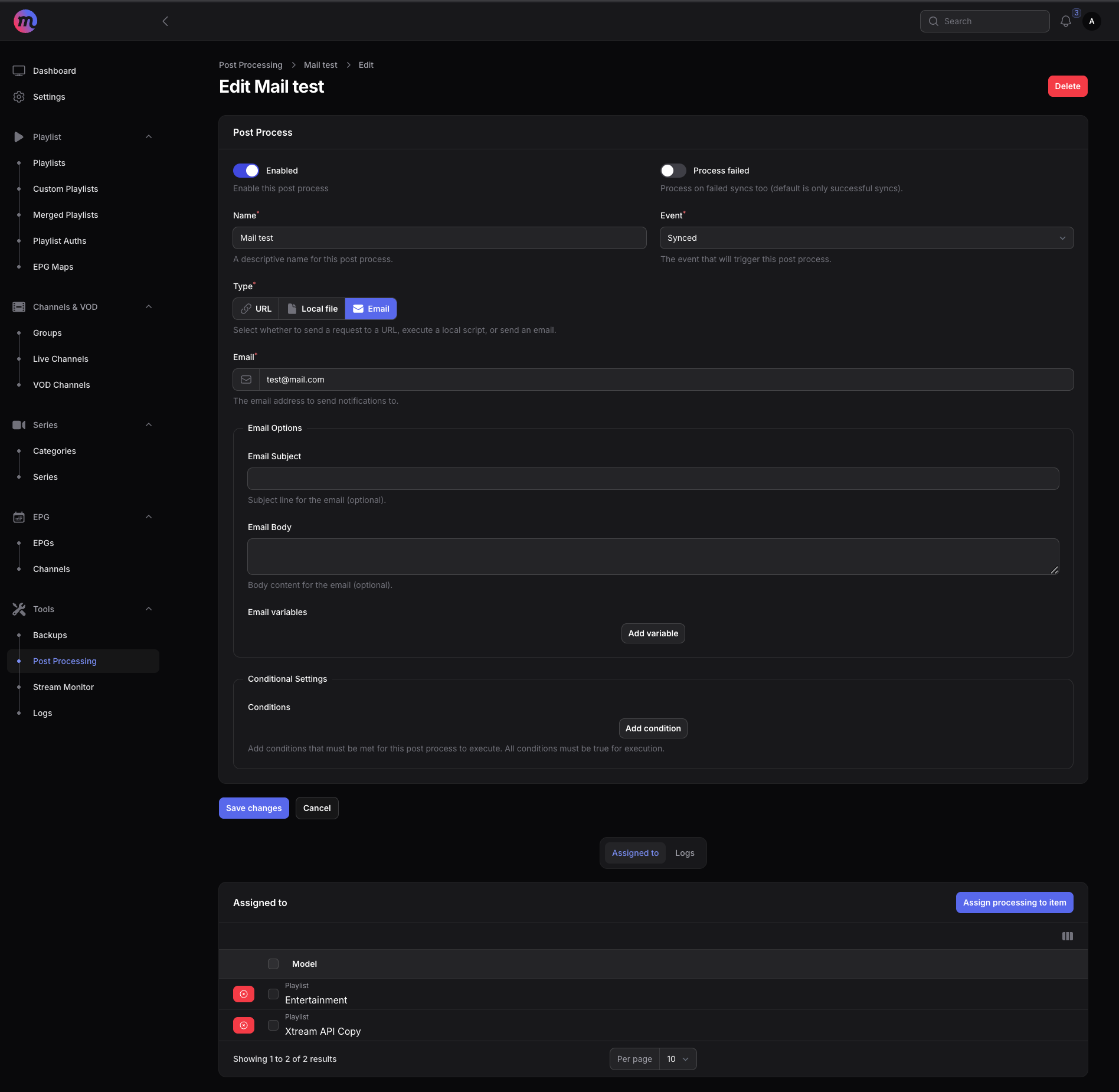Turn on the Process failed toggle
This screenshot has width=1119, height=1092.
(x=673, y=171)
